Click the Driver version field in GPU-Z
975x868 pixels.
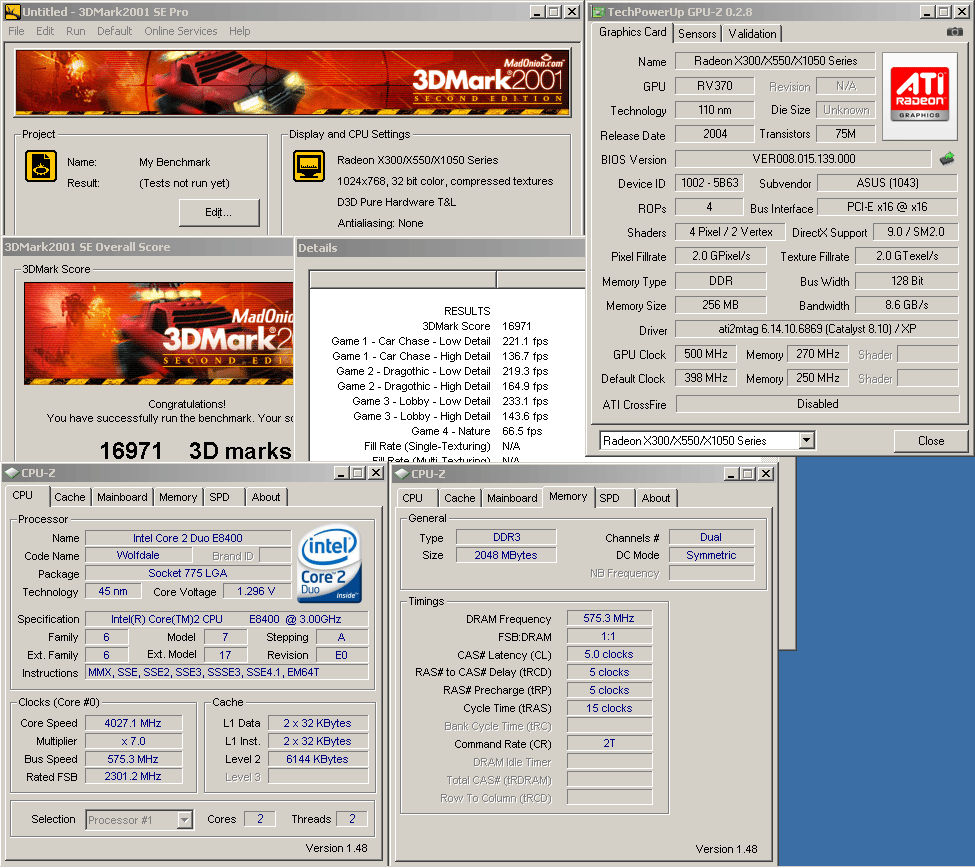[816, 329]
